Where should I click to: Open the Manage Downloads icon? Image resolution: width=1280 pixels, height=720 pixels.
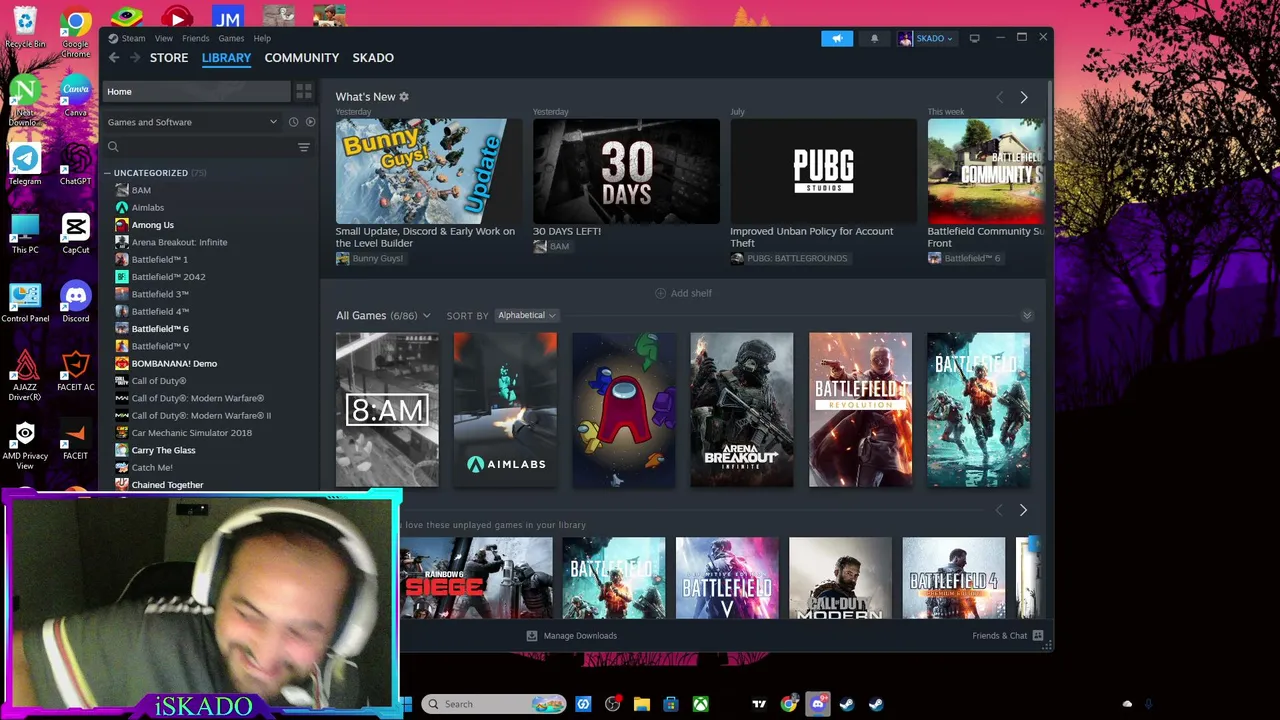(532, 636)
